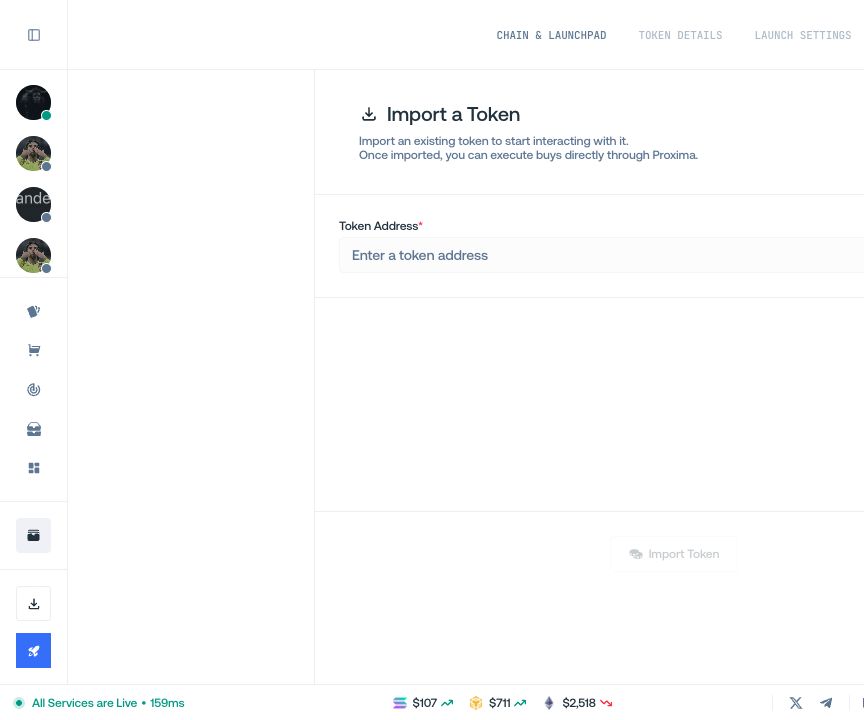This screenshot has height=720, width=864.
Task: Switch to Launch Settings step
Action: pyautogui.click(x=803, y=35)
